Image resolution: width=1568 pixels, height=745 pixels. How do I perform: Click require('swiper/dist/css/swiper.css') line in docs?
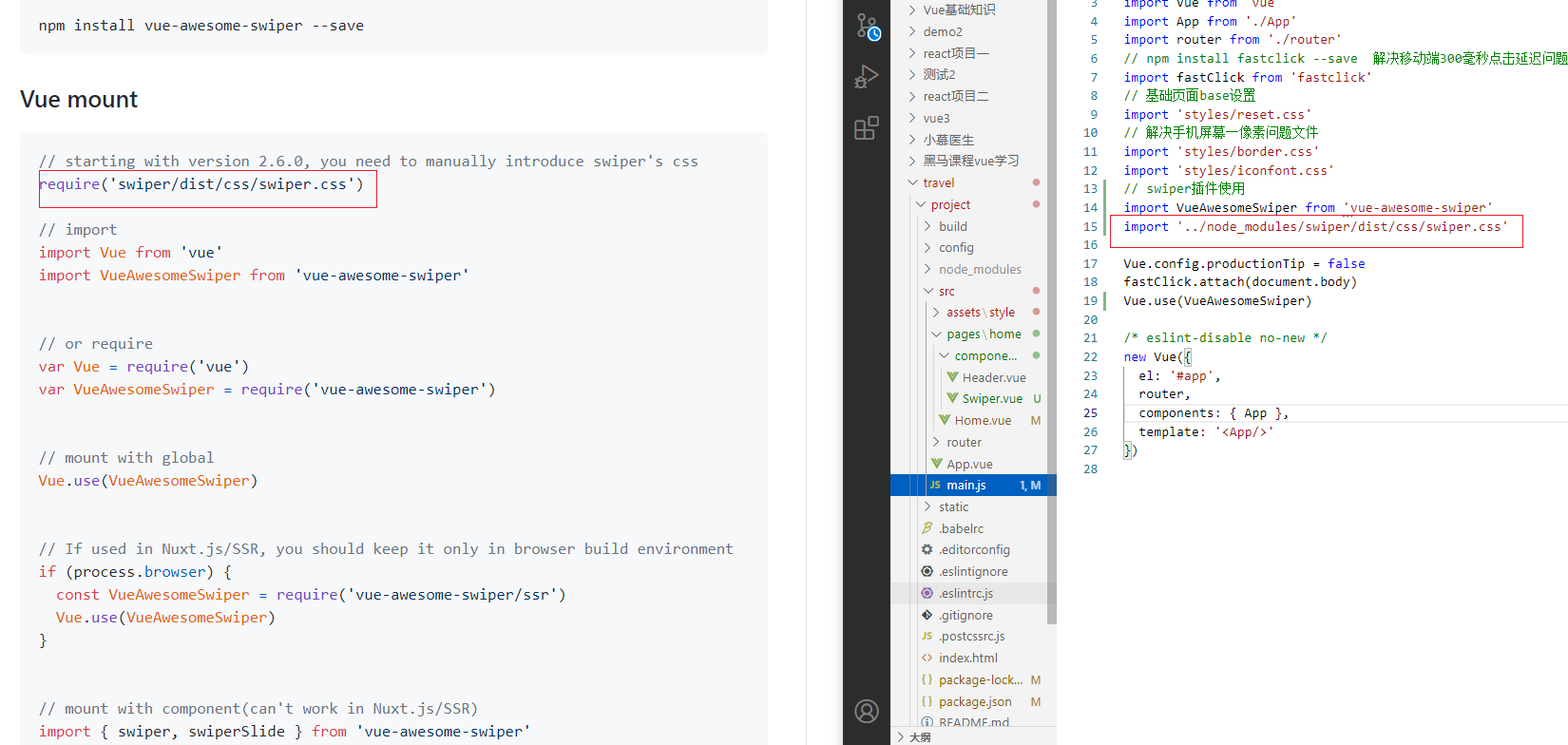coord(201,184)
